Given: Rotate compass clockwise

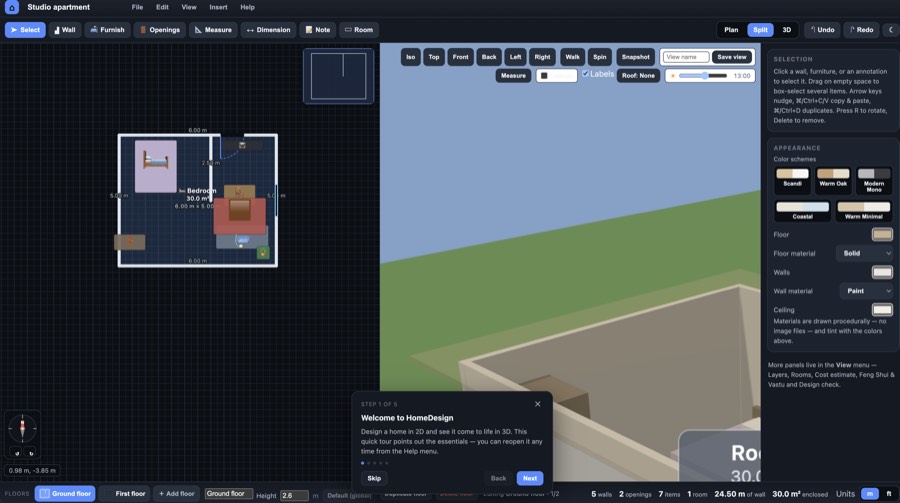Looking at the screenshot, I should tap(30, 453).
